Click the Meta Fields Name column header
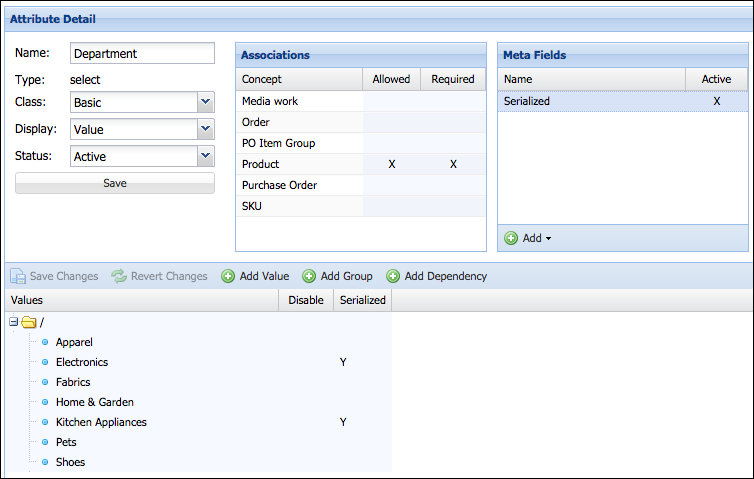754x479 pixels. tap(591, 79)
